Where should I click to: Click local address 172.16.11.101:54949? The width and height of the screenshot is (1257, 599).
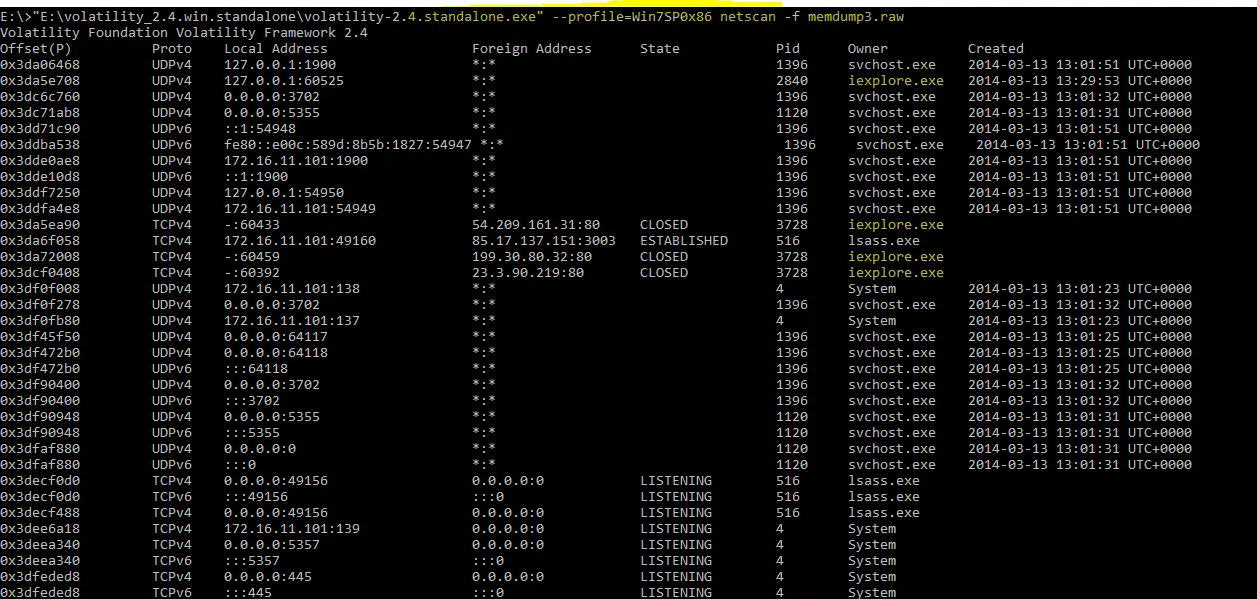tap(300, 208)
